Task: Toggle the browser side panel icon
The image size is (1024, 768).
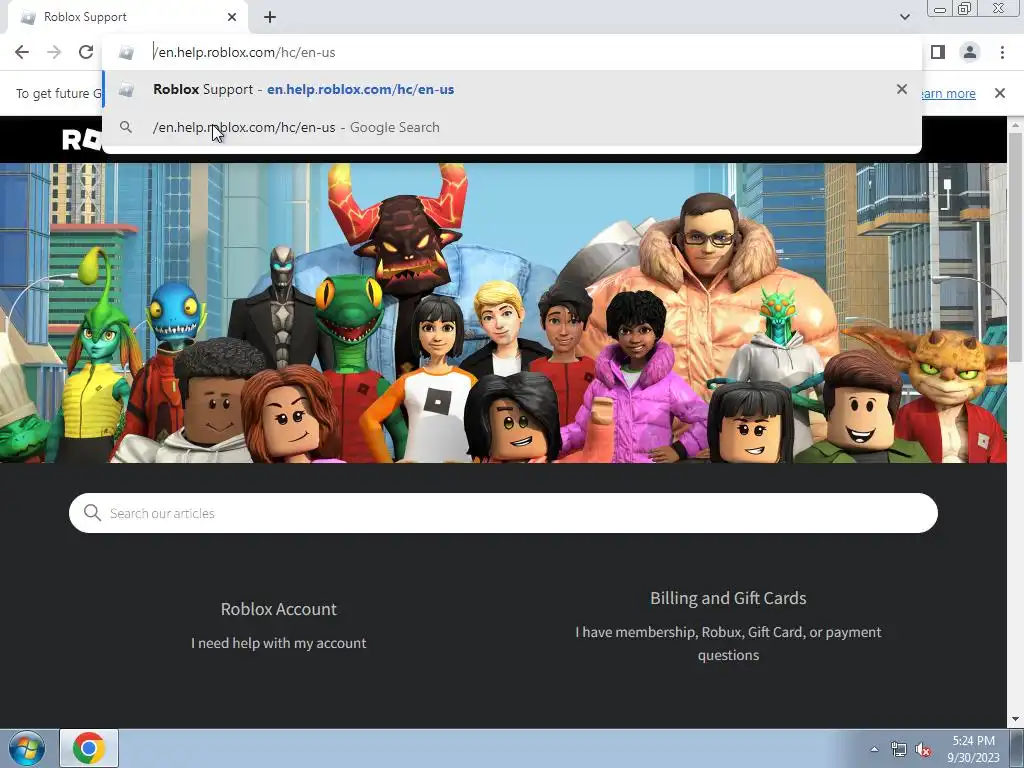Action: pos(938,52)
